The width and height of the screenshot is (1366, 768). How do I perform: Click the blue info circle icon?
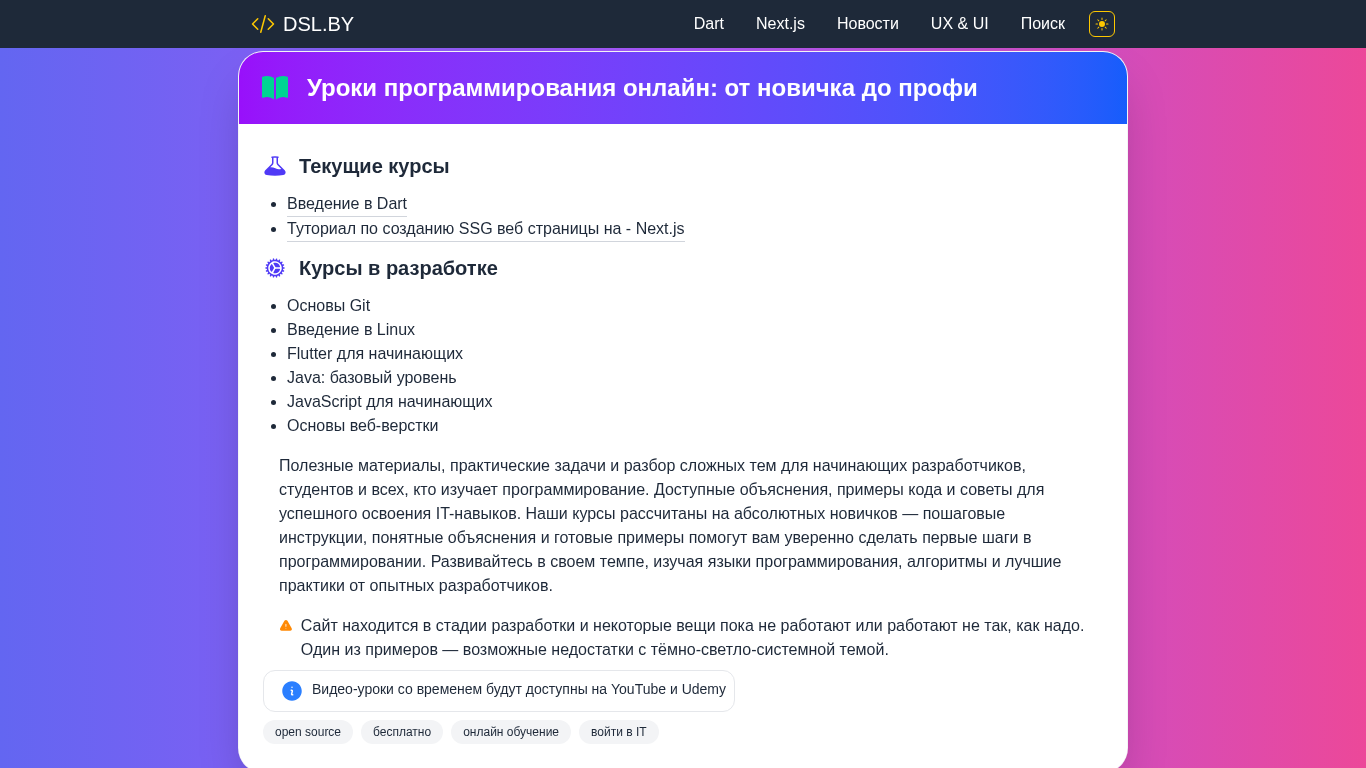coord(292,691)
